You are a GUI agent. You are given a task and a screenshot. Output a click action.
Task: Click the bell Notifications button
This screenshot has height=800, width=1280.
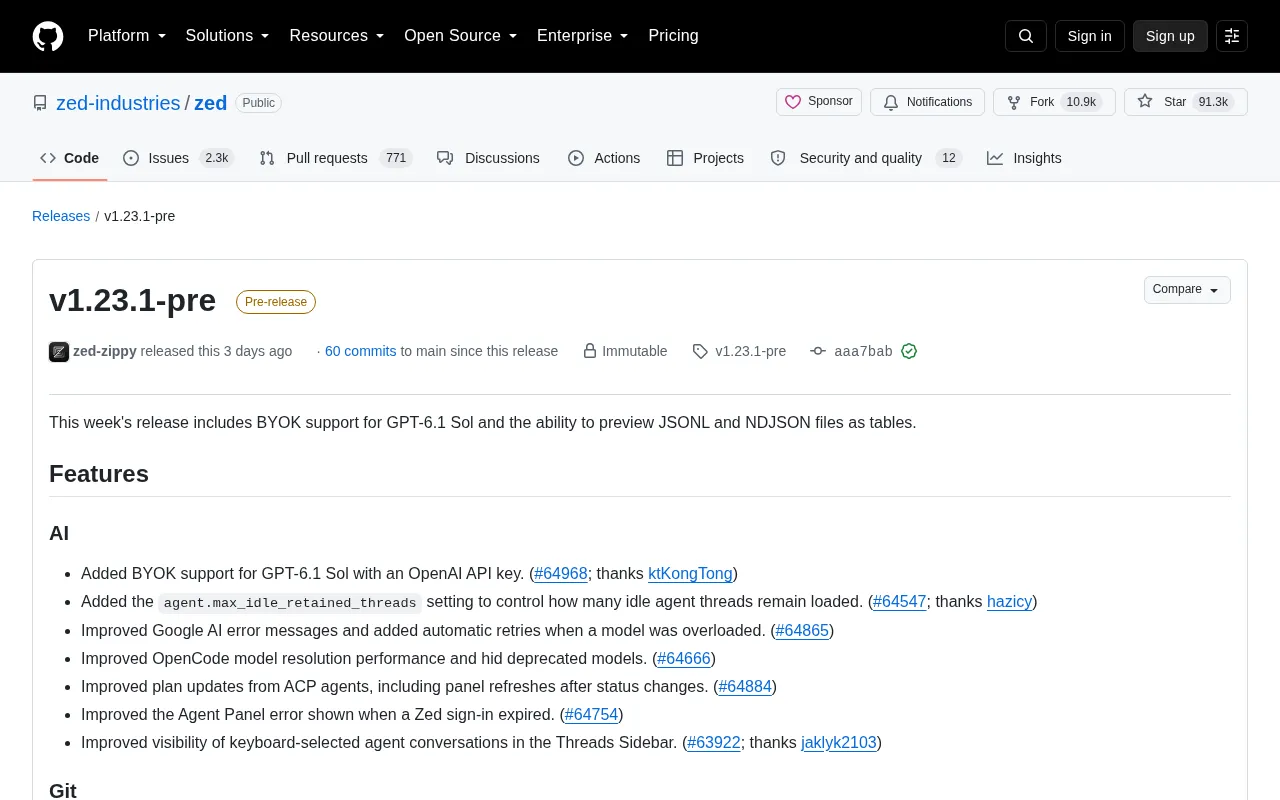click(928, 102)
